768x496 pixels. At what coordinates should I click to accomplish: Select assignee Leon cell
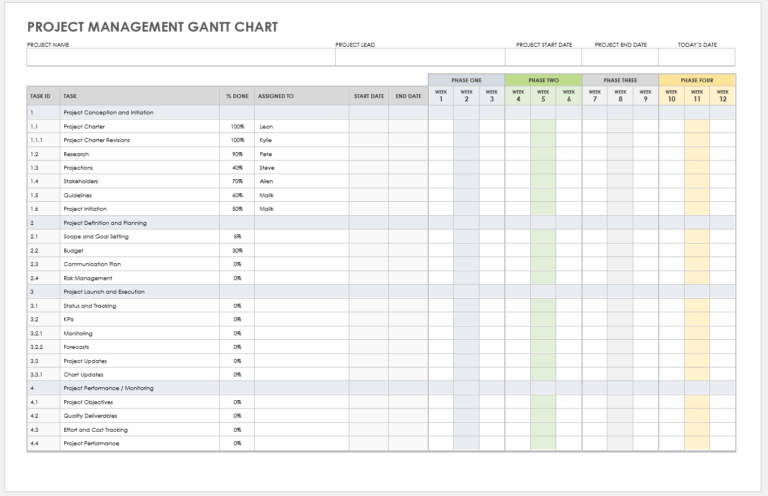pyautogui.click(x=302, y=126)
